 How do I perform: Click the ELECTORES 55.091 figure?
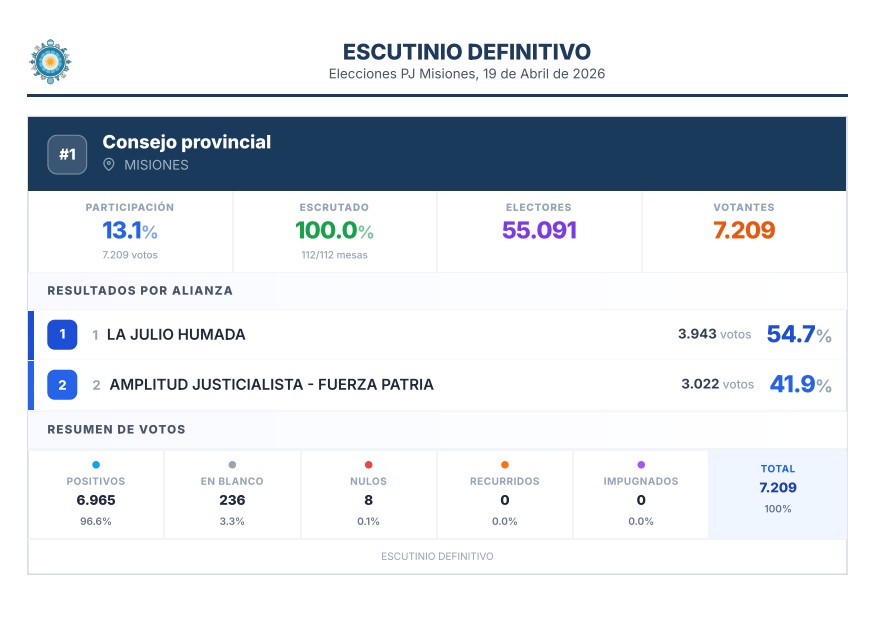[x=539, y=230]
